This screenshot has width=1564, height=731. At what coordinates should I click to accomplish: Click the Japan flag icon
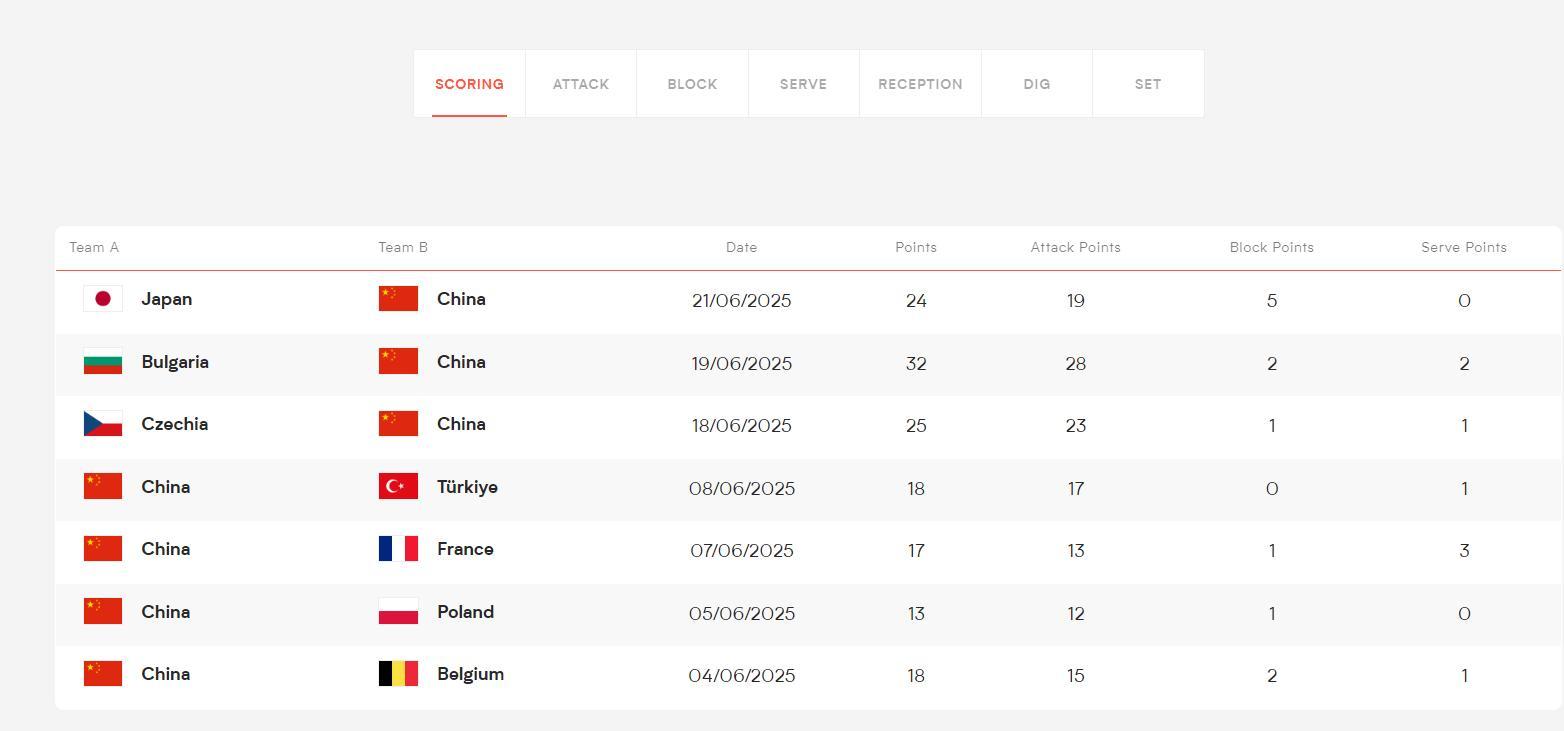pos(103,299)
